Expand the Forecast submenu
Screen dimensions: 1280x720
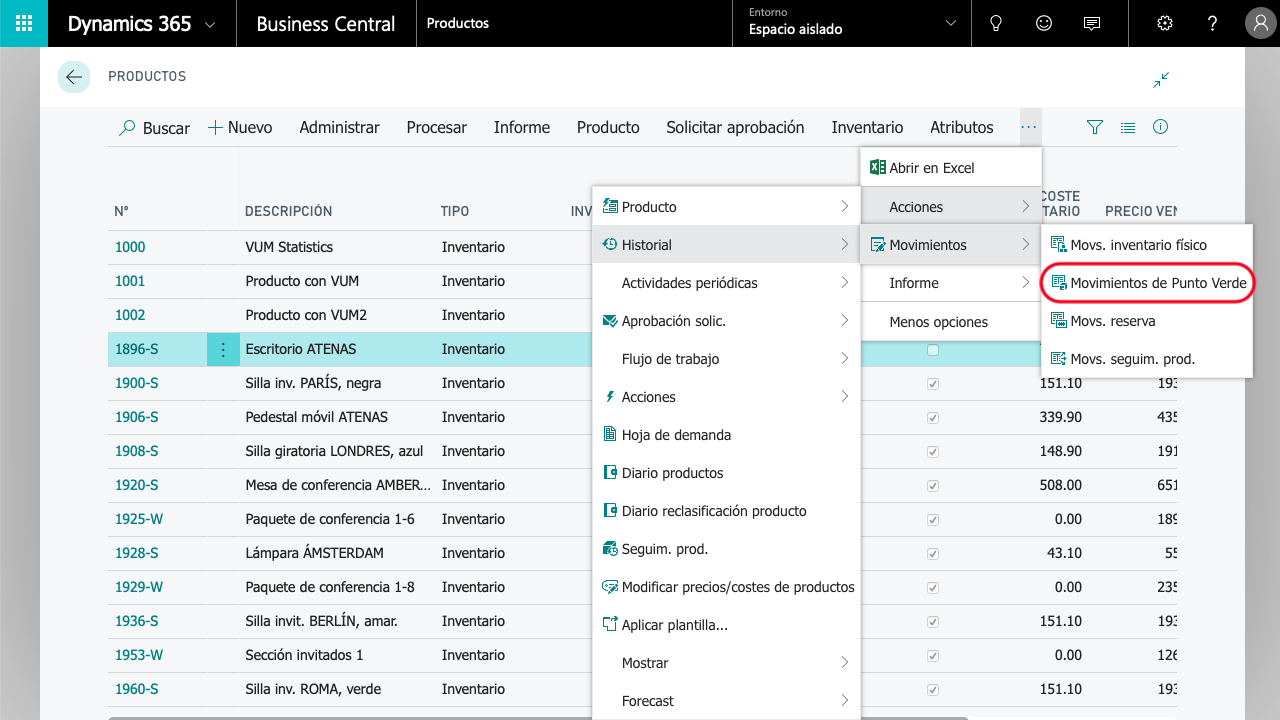click(726, 701)
